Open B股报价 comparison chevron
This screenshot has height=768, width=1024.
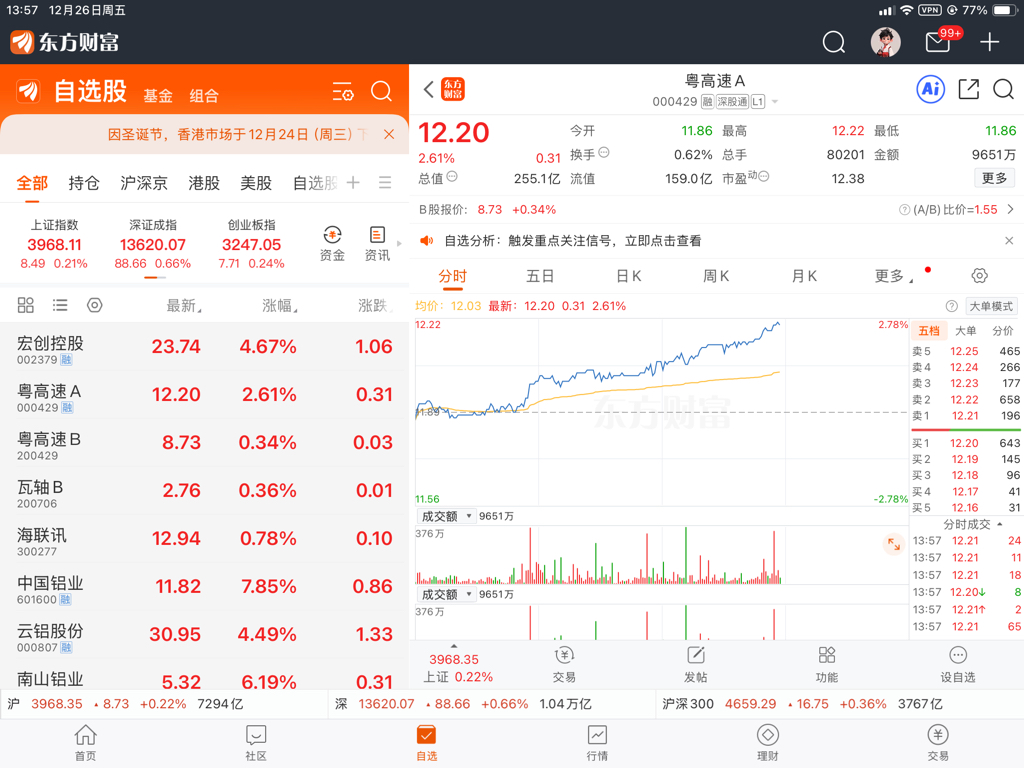pos(1011,210)
